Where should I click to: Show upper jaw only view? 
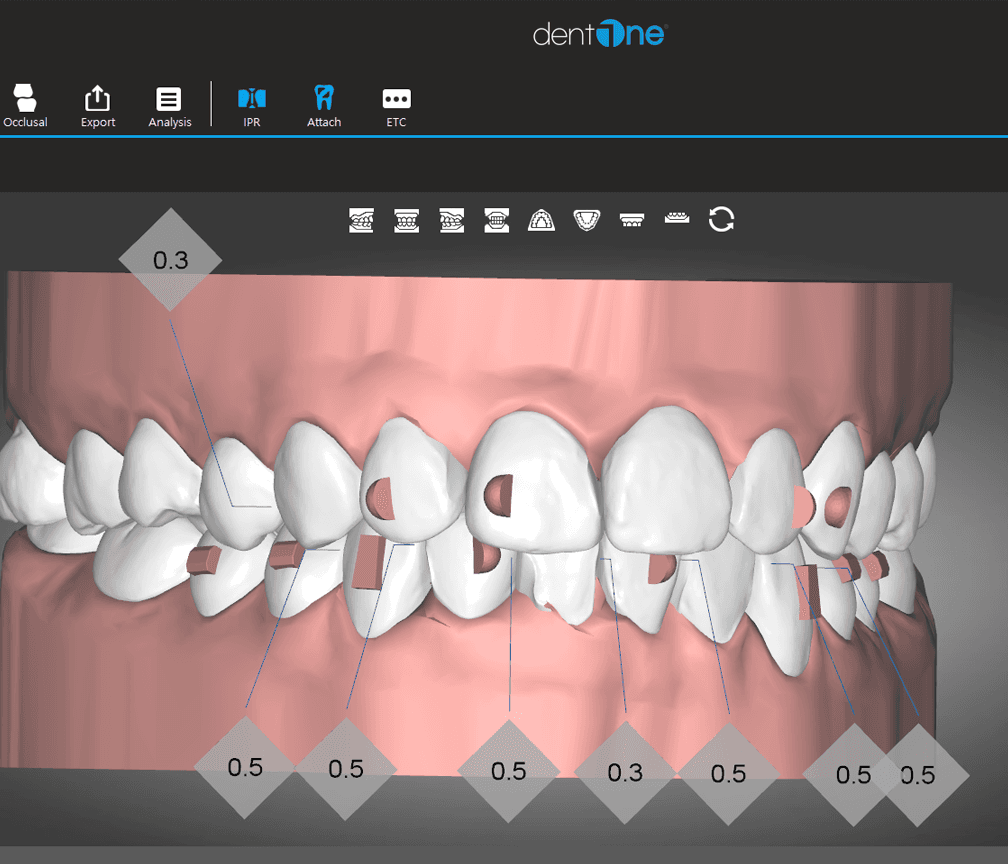pyautogui.click(x=632, y=220)
